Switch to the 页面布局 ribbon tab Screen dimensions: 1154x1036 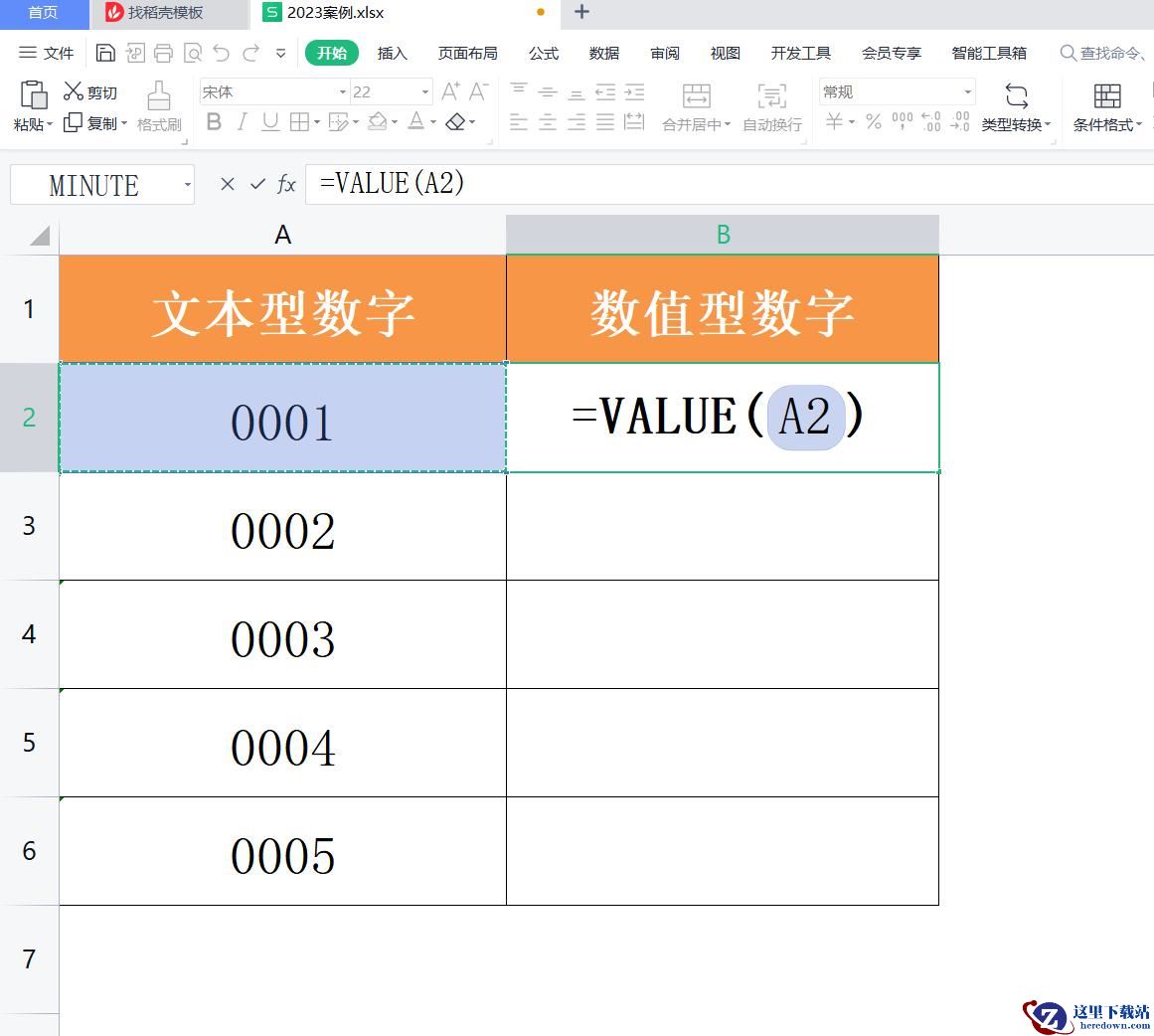point(467,53)
